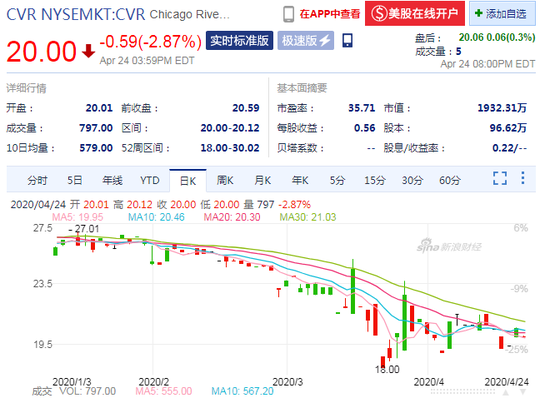Switch to the 年线 tab

point(112,181)
